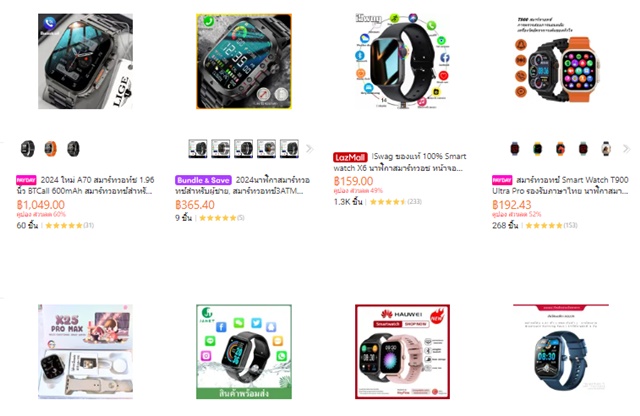Click the Payday badge on A70 listing
Screen dimensions: 640x416
[x=26, y=180]
